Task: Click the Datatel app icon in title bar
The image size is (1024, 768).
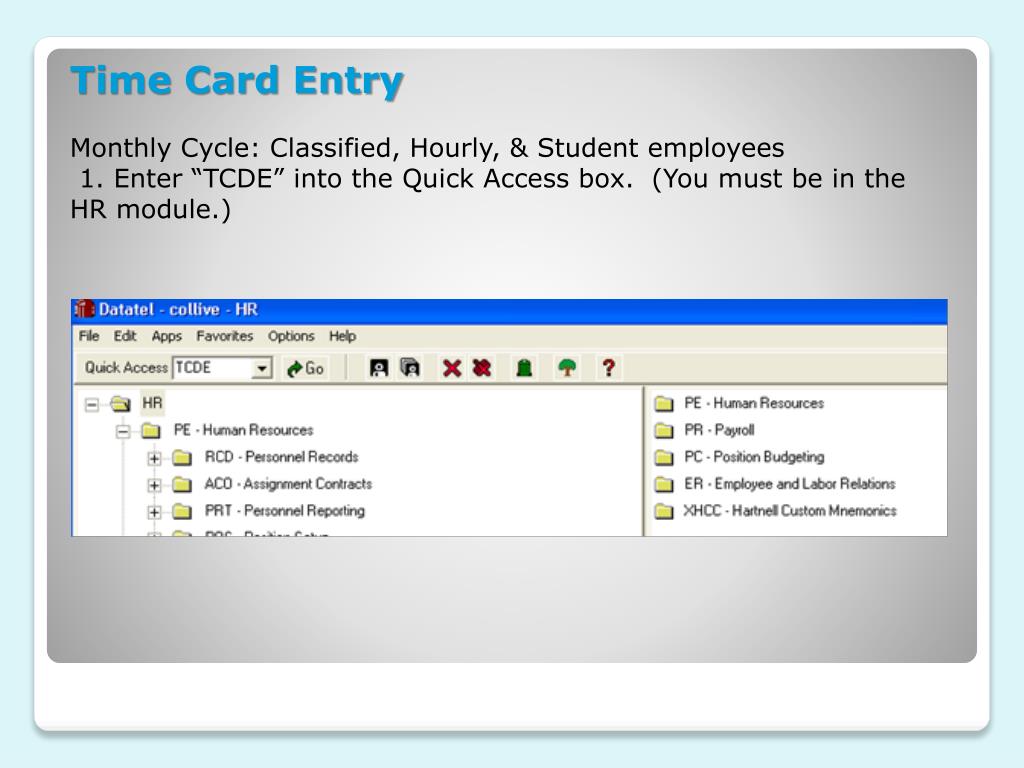Action: point(84,309)
